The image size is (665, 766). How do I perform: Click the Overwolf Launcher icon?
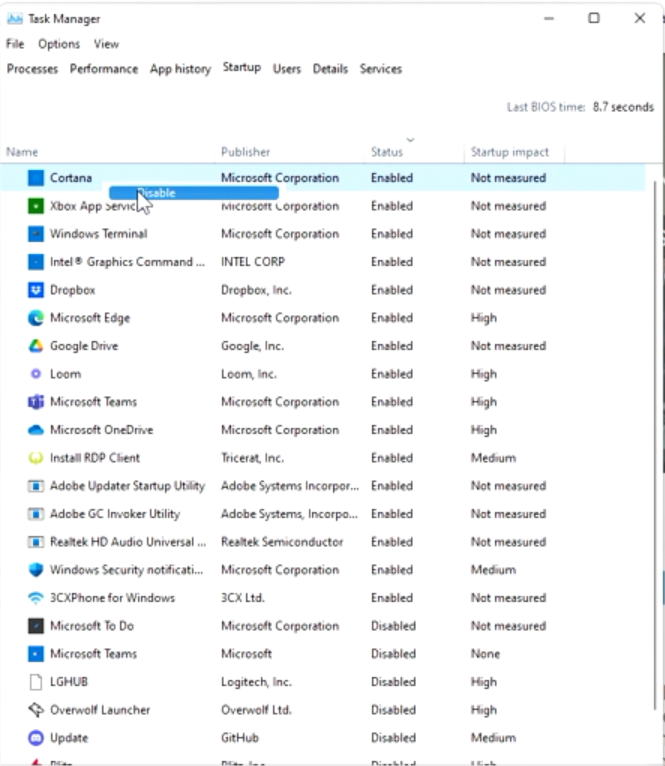(x=36, y=710)
